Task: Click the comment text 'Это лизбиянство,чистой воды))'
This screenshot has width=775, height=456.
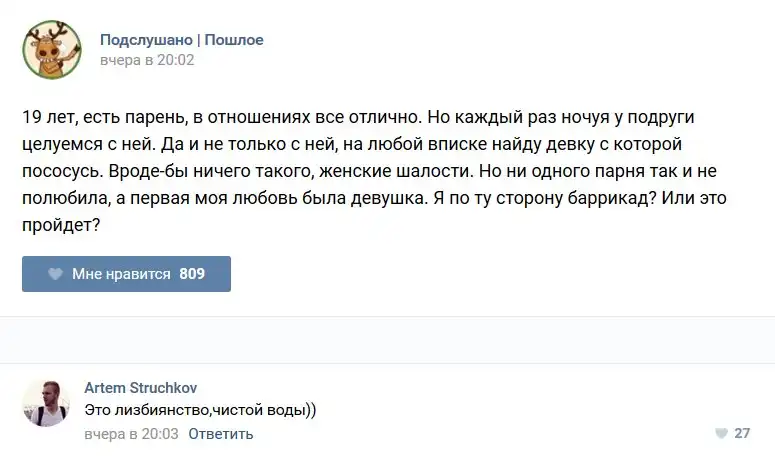Action: coord(200,410)
